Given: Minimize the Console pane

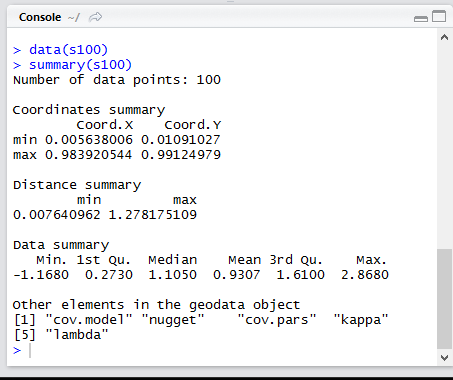Looking at the screenshot, I should (421, 19).
